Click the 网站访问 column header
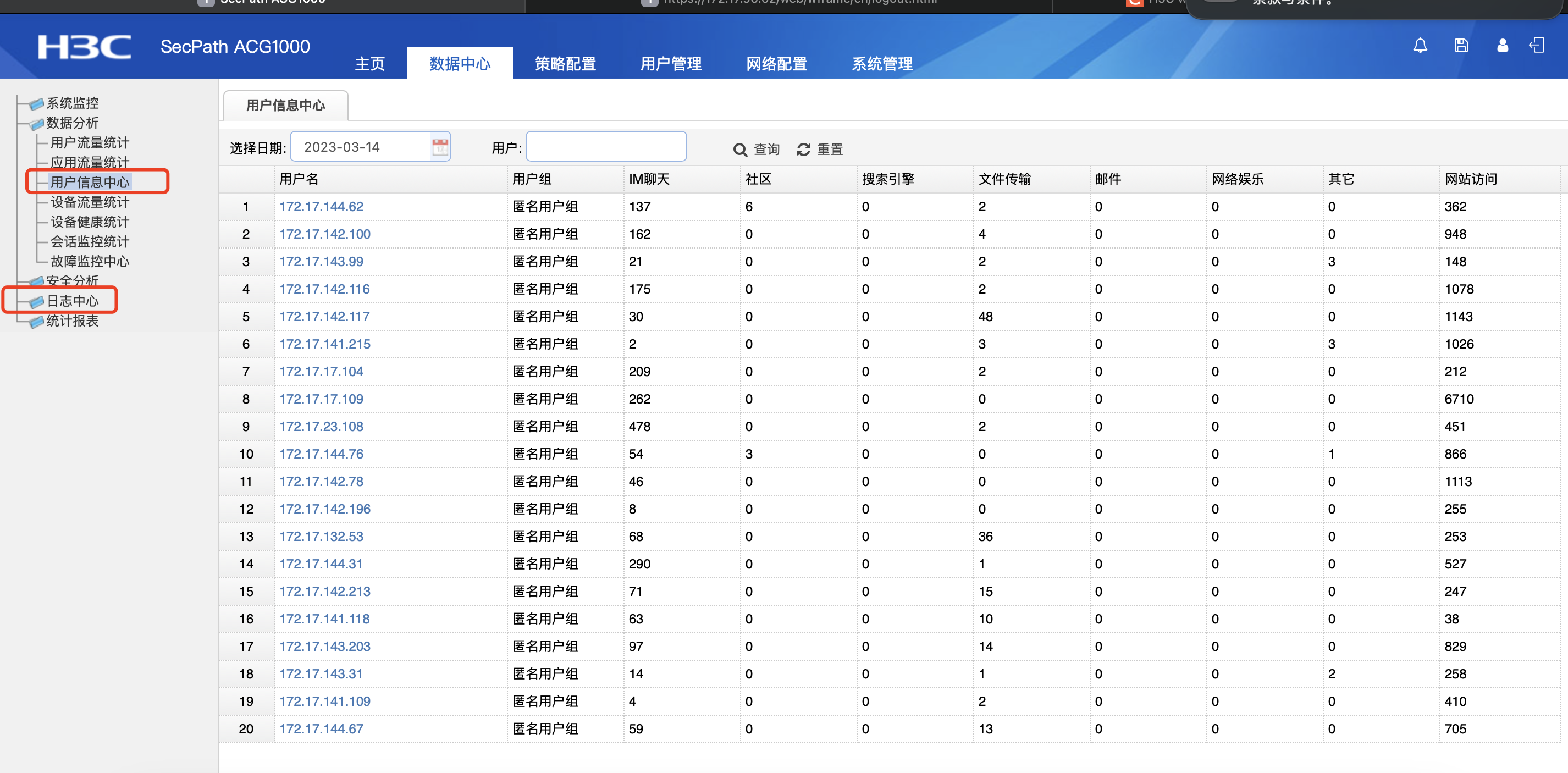Viewport: 1568px width, 773px height. 1470,179
